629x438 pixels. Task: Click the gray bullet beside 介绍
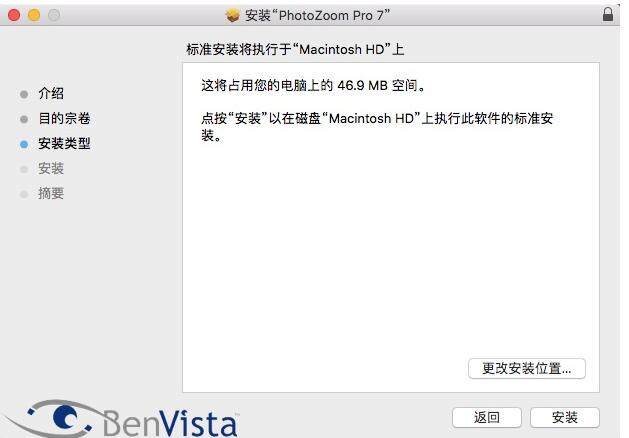24,94
